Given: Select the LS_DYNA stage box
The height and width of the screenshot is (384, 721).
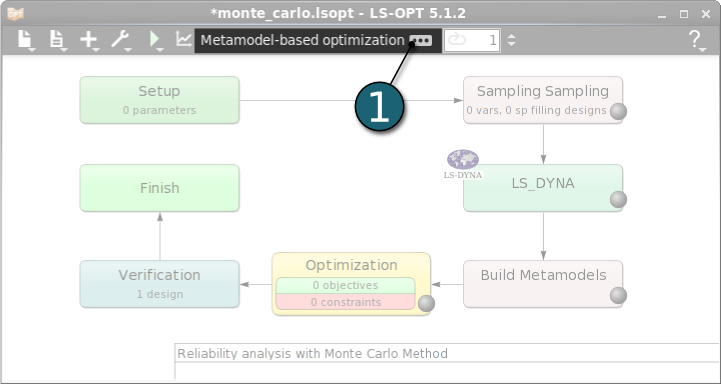Looking at the screenshot, I should click(543, 188).
